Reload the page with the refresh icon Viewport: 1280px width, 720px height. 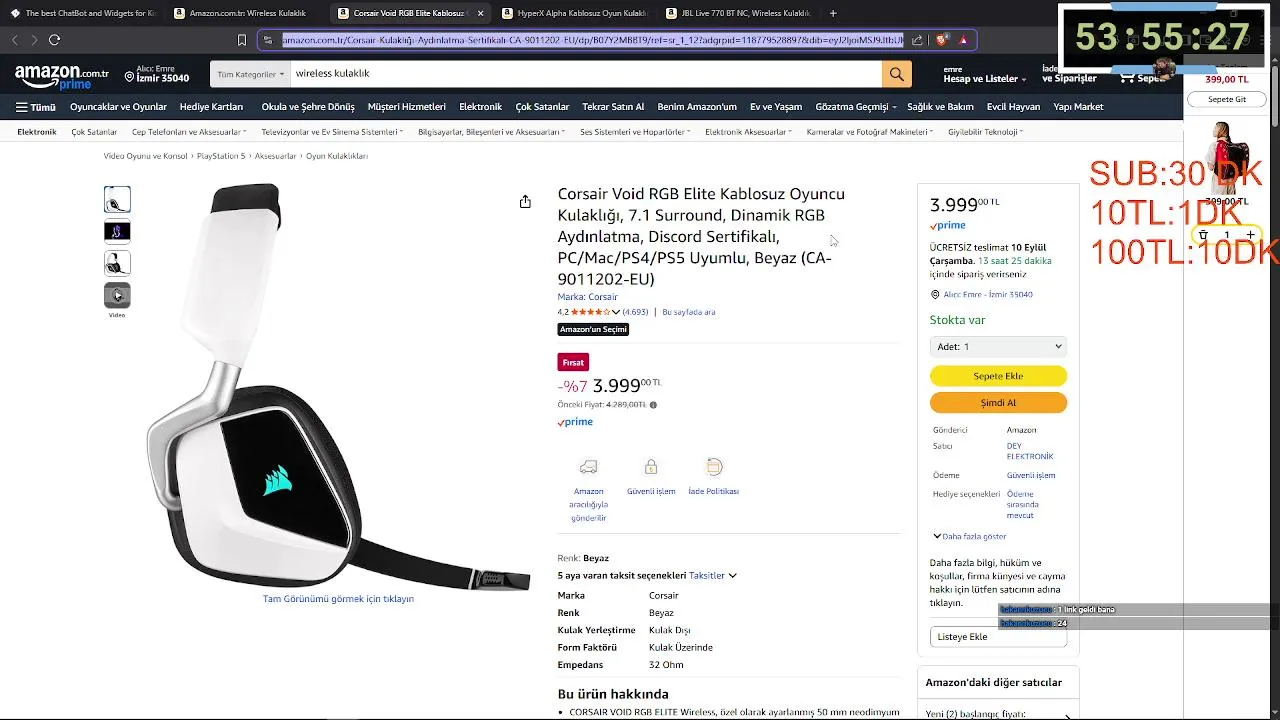coord(54,40)
